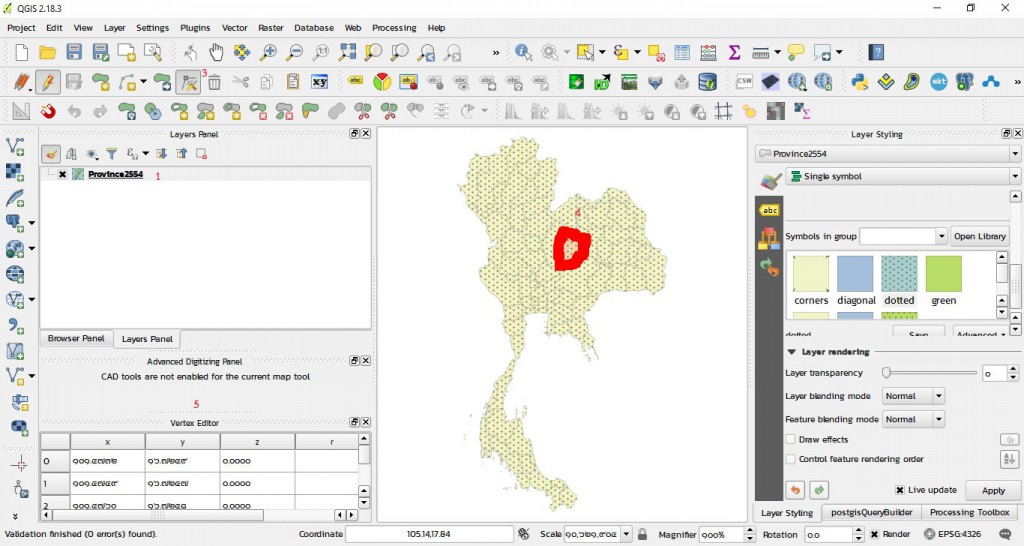The image size is (1024, 546).
Task: Click the Open Library button
Action: 979,236
